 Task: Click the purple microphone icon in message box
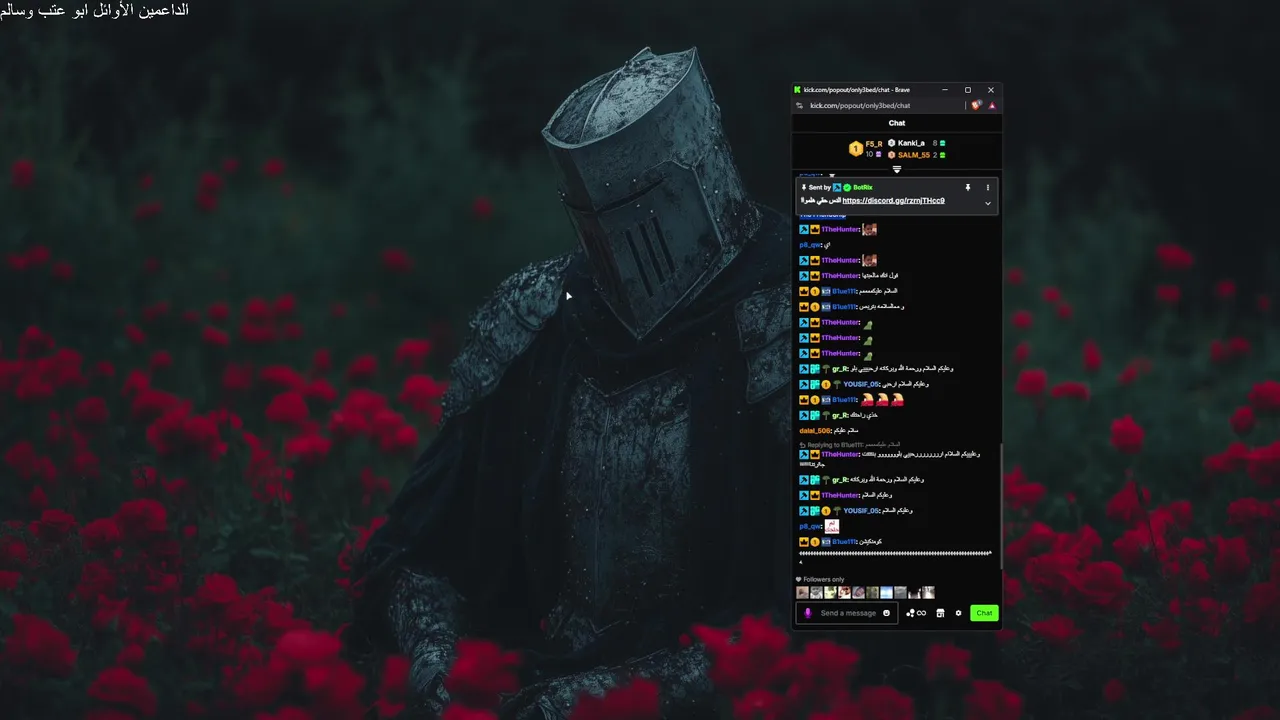(808, 613)
